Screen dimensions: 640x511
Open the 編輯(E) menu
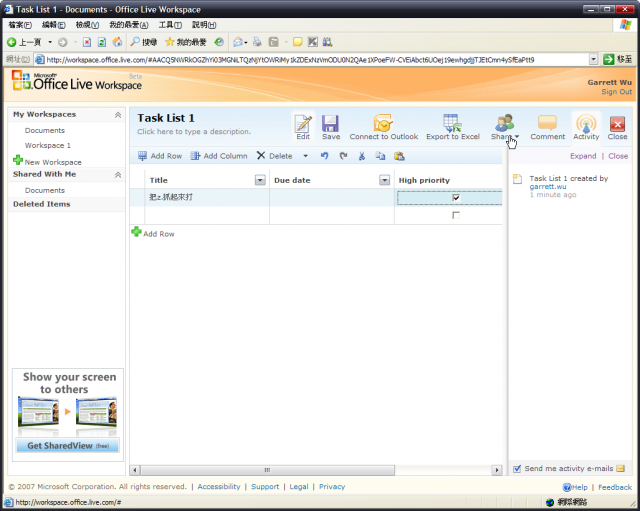(53, 25)
